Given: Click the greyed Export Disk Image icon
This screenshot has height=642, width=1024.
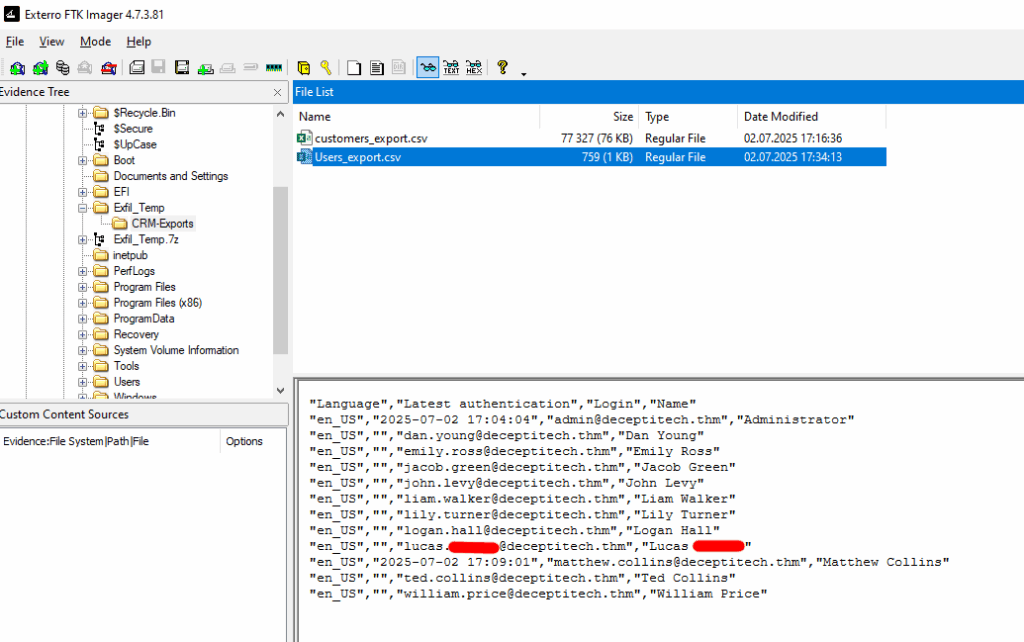Looking at the screenshot, I should [x=159, y=67].
